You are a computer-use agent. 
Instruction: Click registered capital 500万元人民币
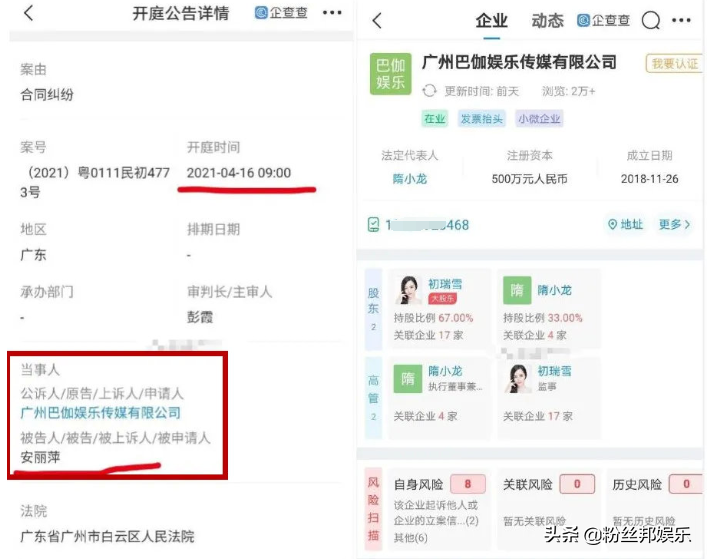(529, 179)
